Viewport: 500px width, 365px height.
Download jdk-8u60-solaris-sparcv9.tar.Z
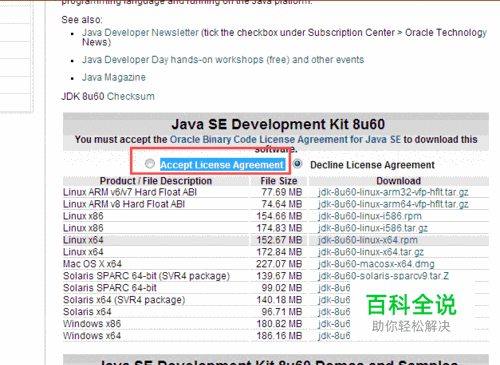pyautogui.click(x=384, y=276)
